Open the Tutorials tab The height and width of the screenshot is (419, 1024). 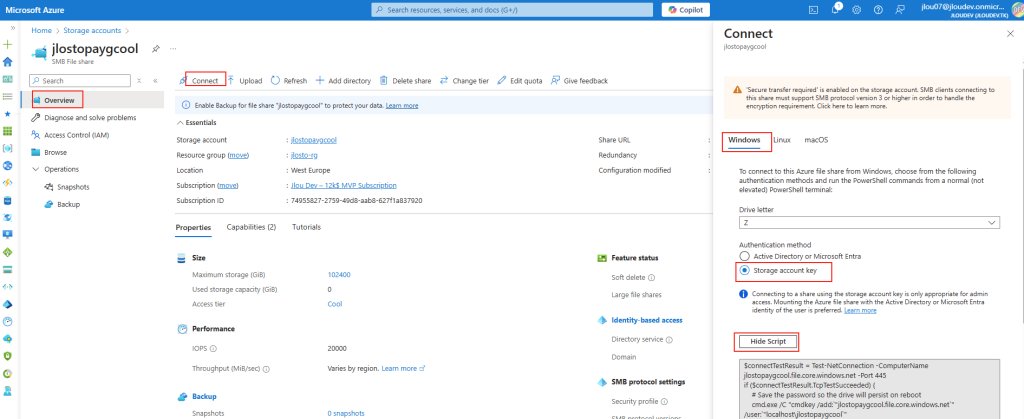click(306, 227)
